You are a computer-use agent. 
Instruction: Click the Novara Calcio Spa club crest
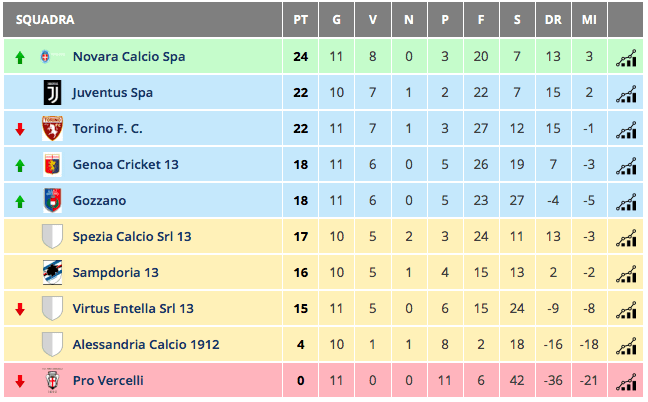44,57
